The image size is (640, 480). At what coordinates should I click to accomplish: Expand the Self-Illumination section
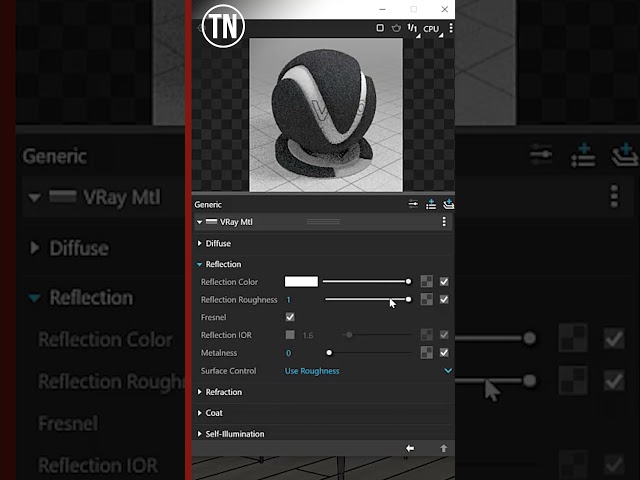click(199, 434)
